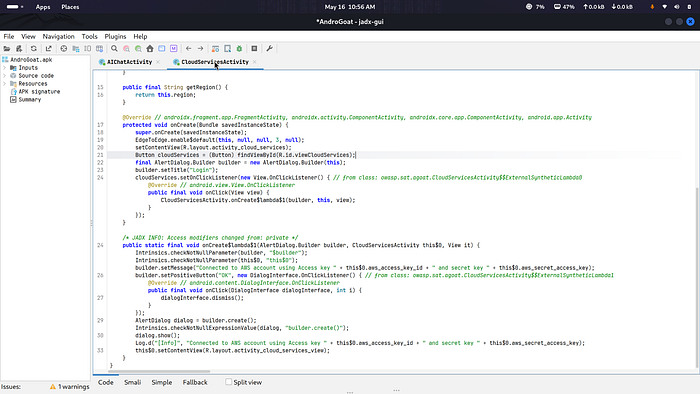Expand the Source code tree node
Viewport: 700px width, 394px height.
[5, 76]
